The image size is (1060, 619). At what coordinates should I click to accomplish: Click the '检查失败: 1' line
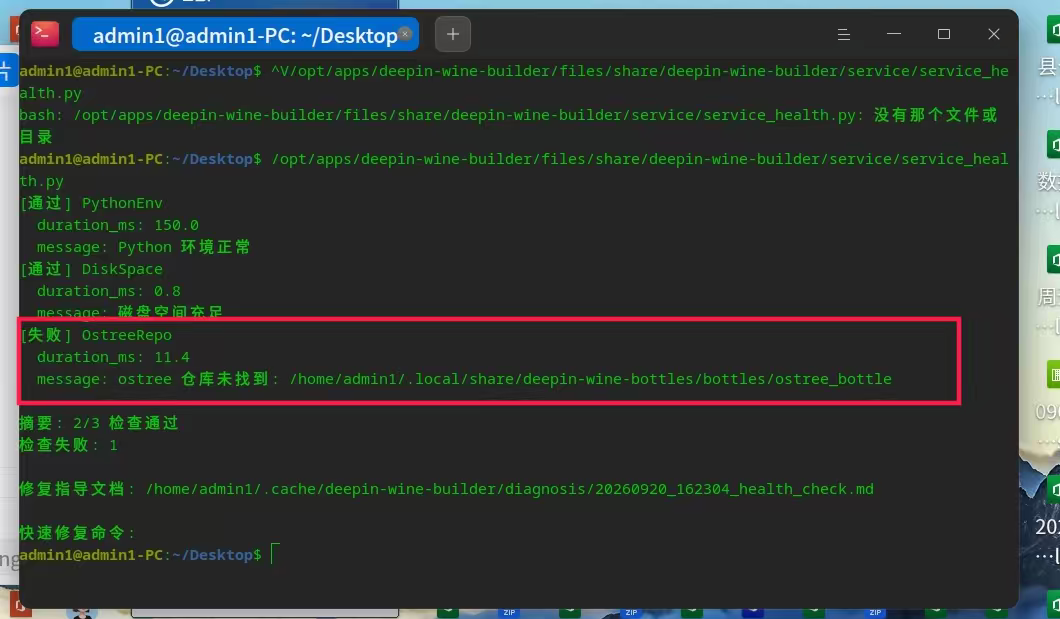[x=68, y=445]
